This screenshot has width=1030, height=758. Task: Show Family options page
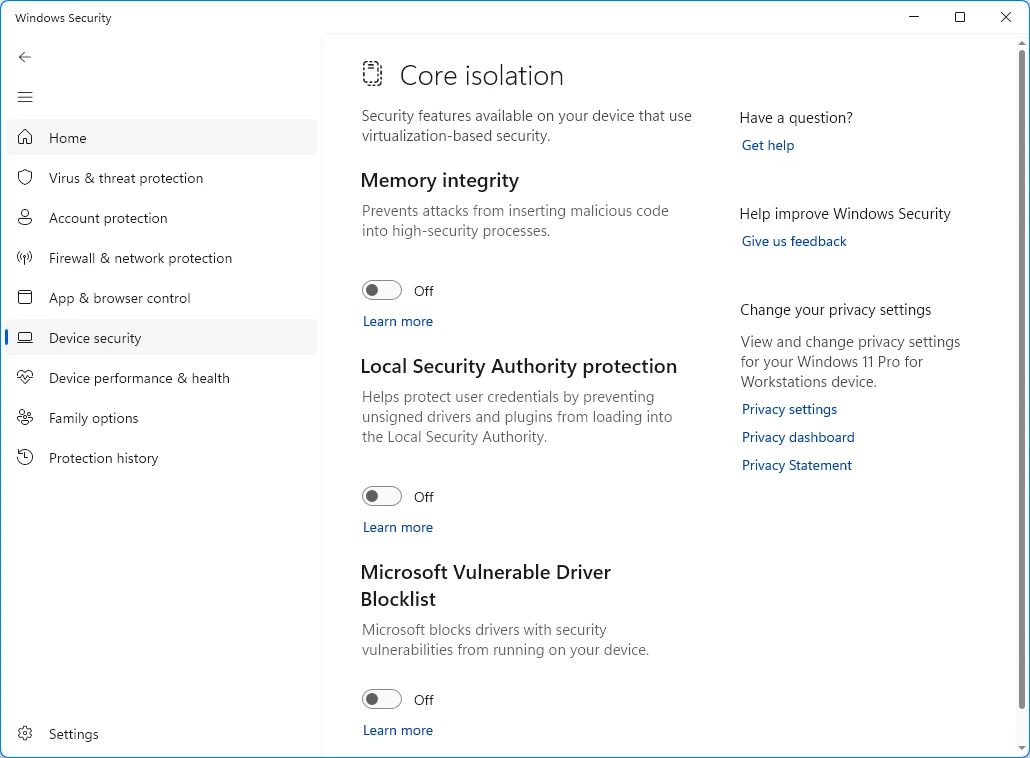pyautogui.click(x=161, y=418)
